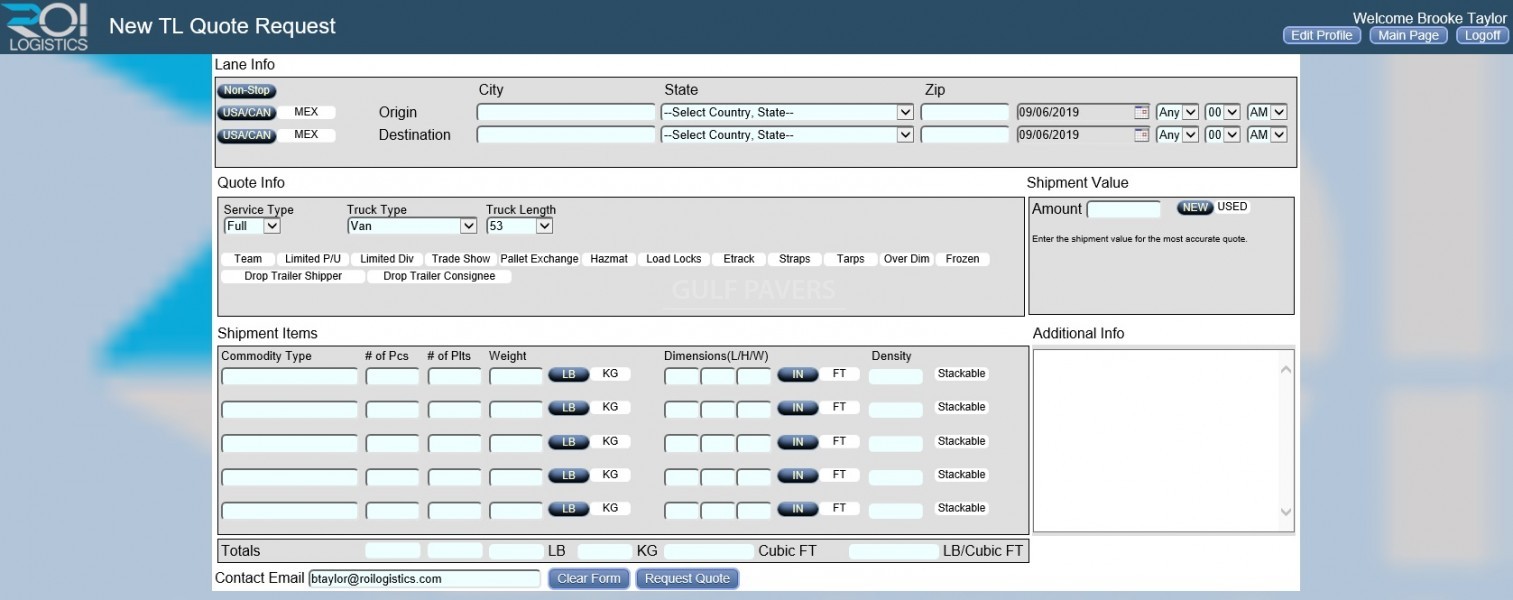Click the first row Weight field
The image size is (1513, 600).
[x=516, y=376]
